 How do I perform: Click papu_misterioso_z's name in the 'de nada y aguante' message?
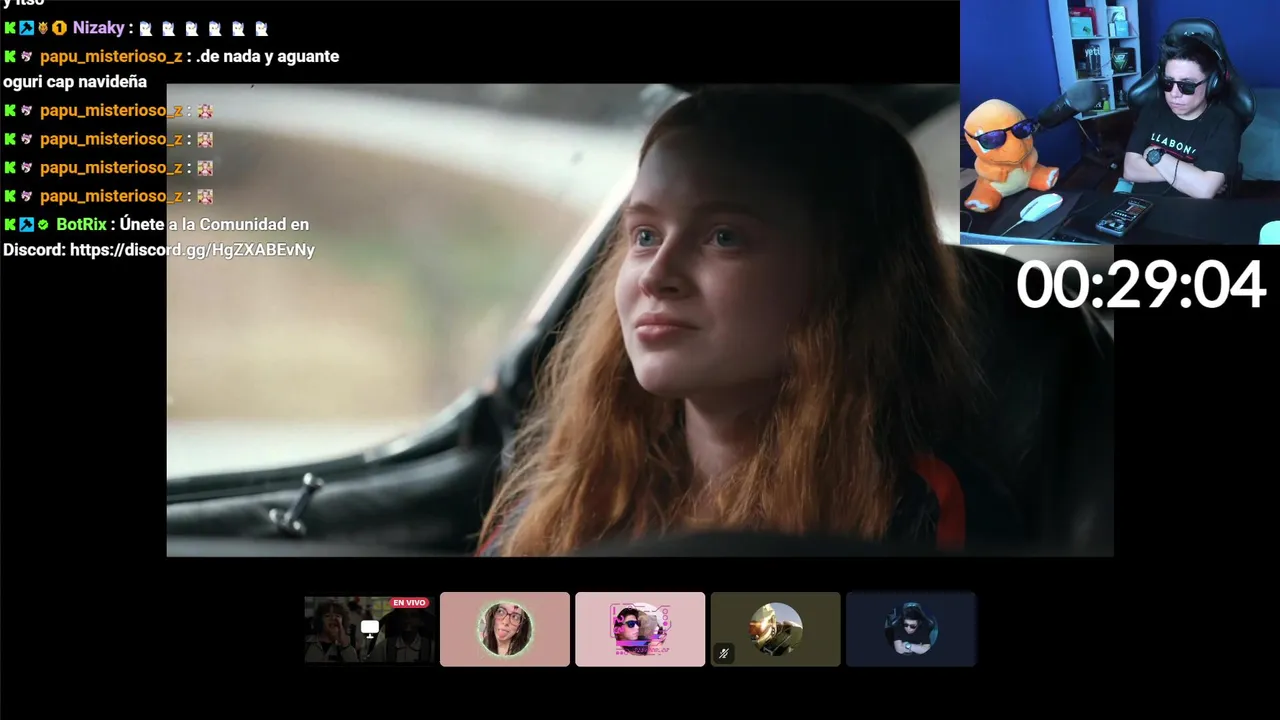click(x=111, y=56)
